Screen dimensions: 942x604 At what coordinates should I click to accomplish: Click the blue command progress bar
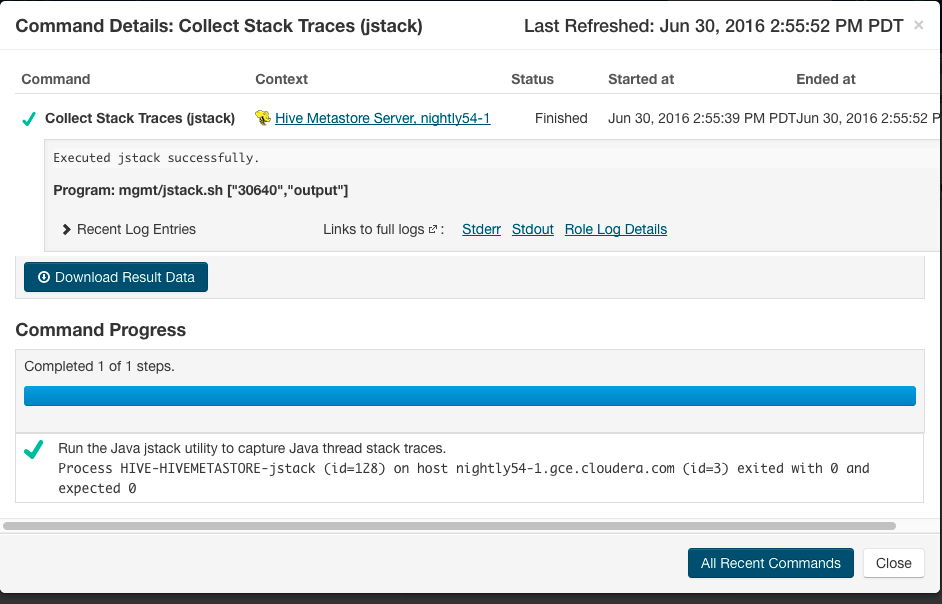pyautogui.click(x=470, y=395)
